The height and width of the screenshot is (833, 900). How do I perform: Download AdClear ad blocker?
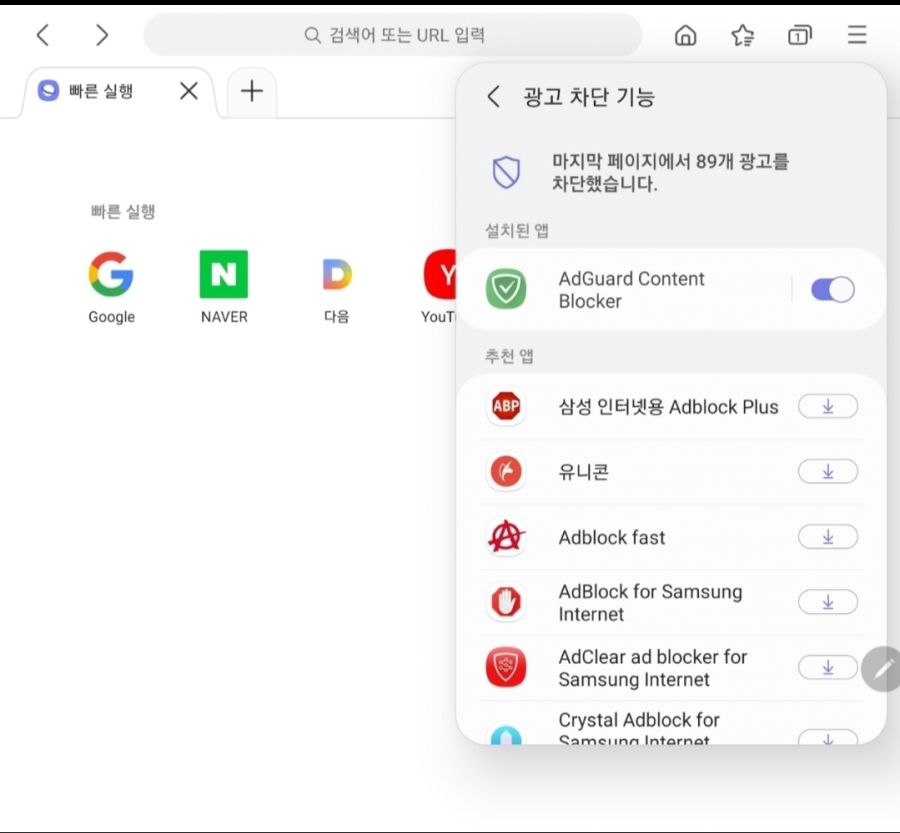tap(828, 667)
